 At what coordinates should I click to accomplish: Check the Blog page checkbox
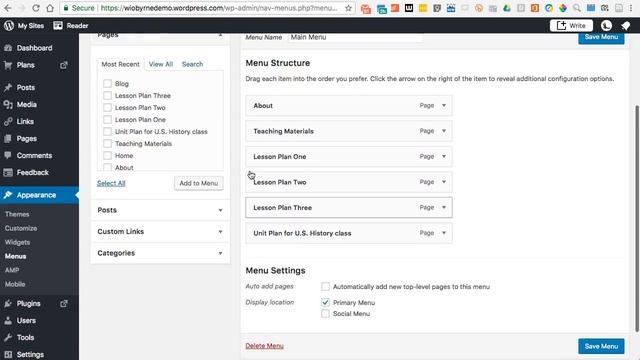click(107, 83)
